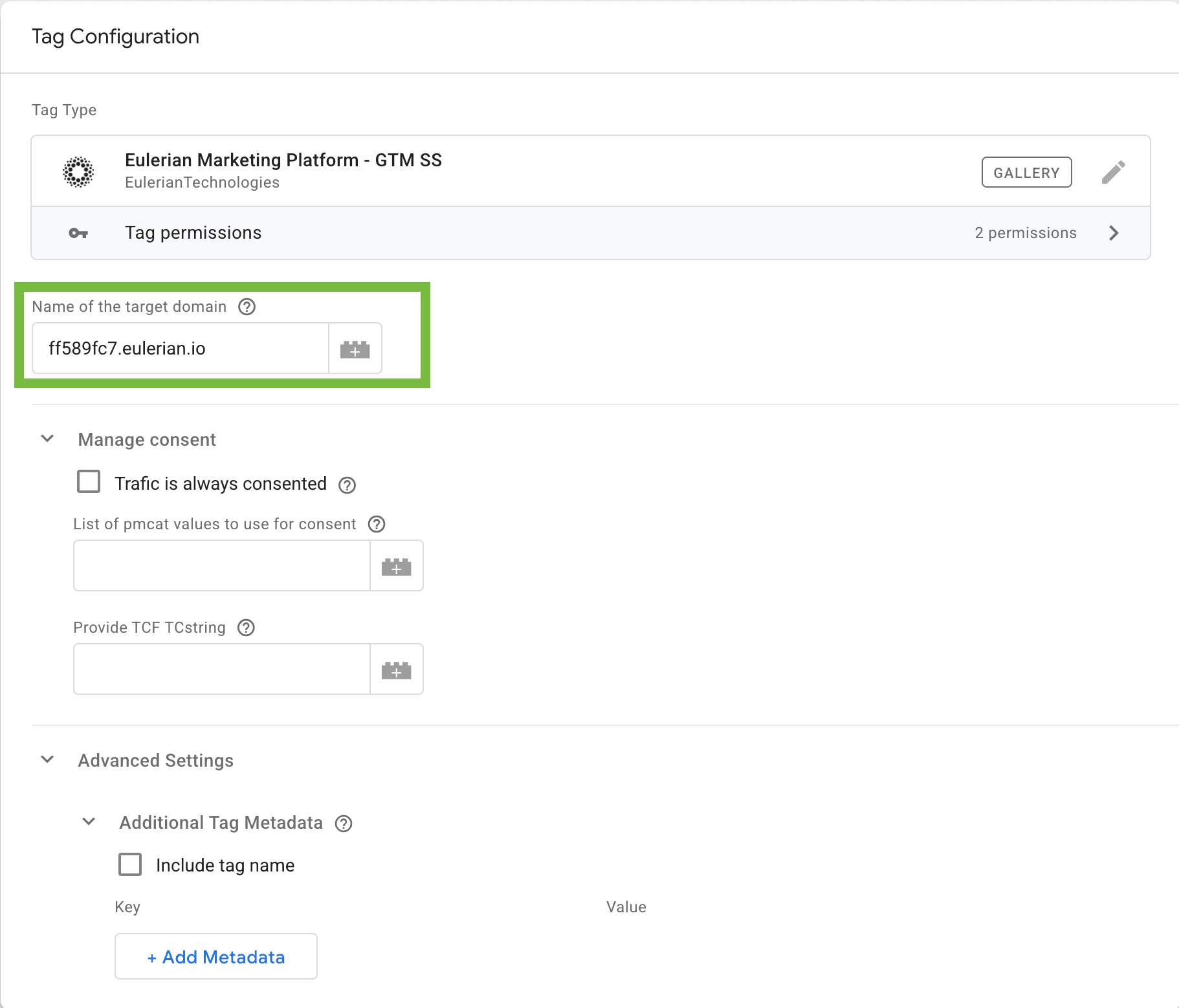Screen dimensions: 1179x1008
Task: Click the key icon beside Tag permissions
Action: 78,233
